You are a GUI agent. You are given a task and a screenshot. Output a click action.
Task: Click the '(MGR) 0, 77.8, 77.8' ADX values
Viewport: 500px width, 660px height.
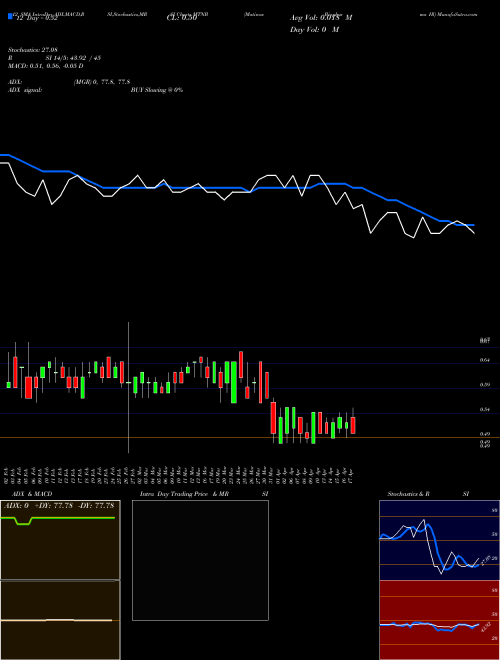pyautogui.click(x=101, y=82)
